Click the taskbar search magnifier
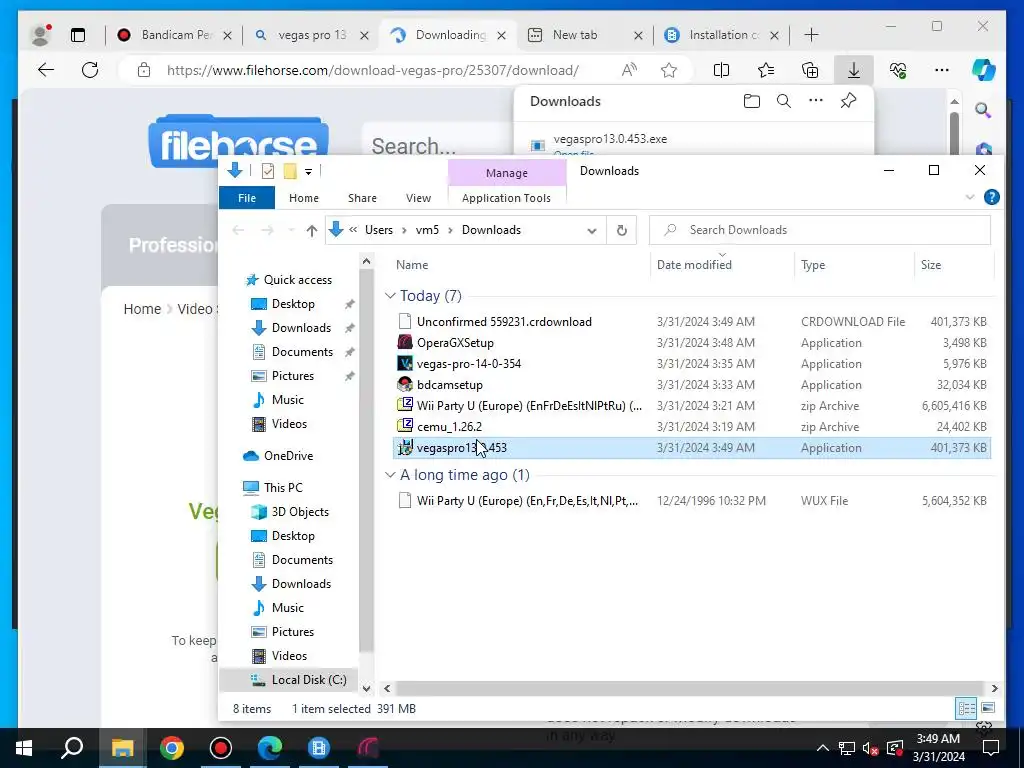 point(72,748)
